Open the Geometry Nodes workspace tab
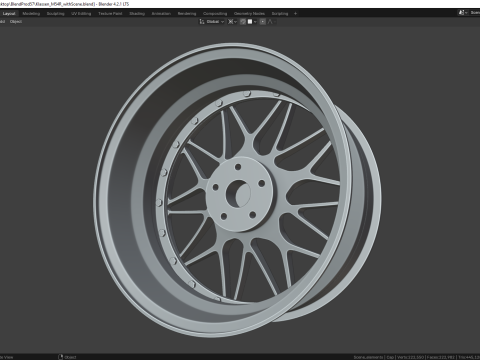Viewport: 480px width, 360px height. (x=249, y=14)
